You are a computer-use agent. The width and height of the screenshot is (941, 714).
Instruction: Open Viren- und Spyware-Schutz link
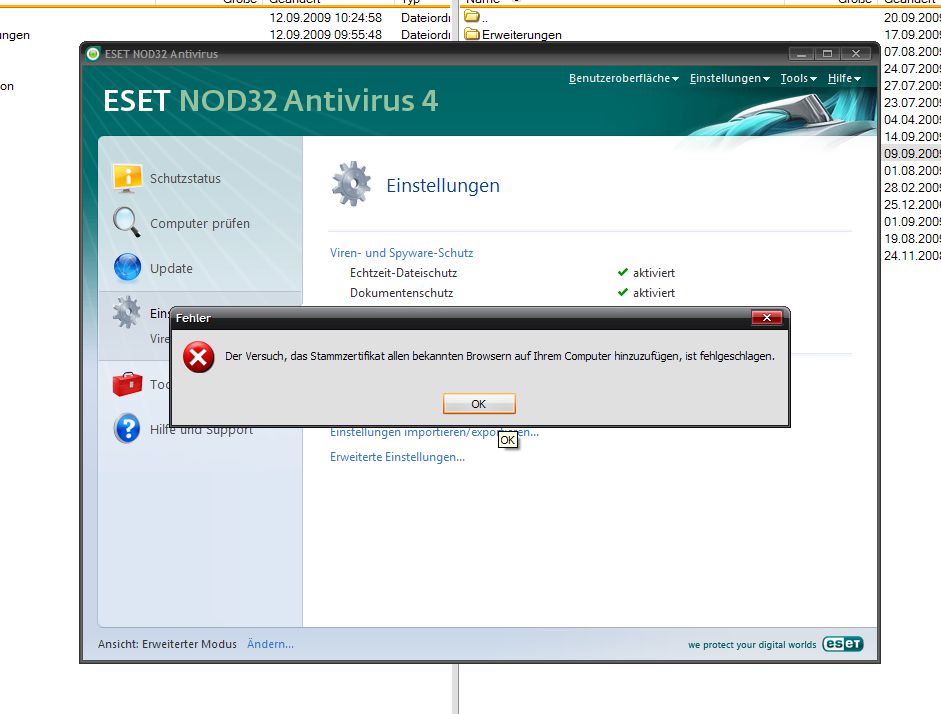point(401,253)
